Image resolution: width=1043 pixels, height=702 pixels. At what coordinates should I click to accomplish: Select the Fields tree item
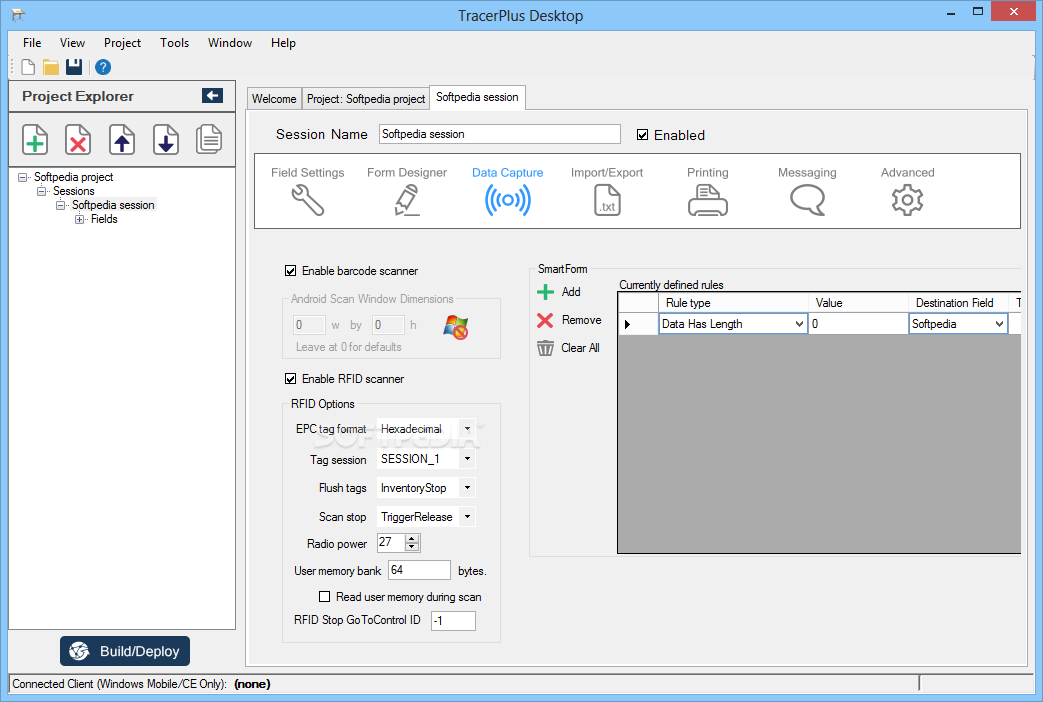[104, 220]
